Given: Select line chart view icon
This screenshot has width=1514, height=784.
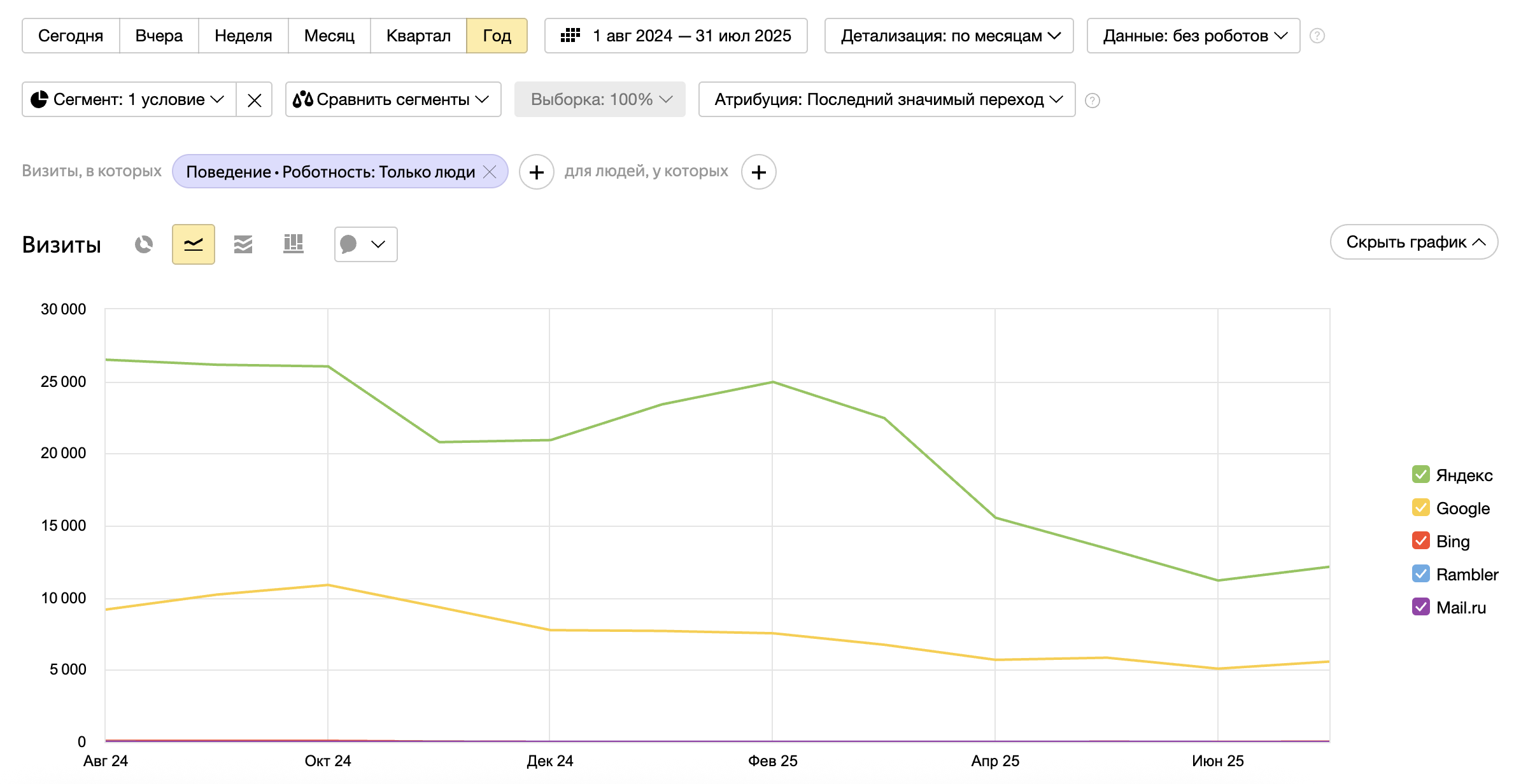Looking at the screenshot, I should (194, 244).
